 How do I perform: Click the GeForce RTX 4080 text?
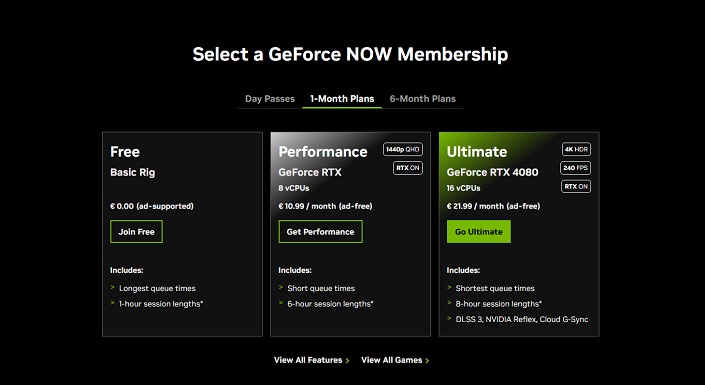point(492,172)
